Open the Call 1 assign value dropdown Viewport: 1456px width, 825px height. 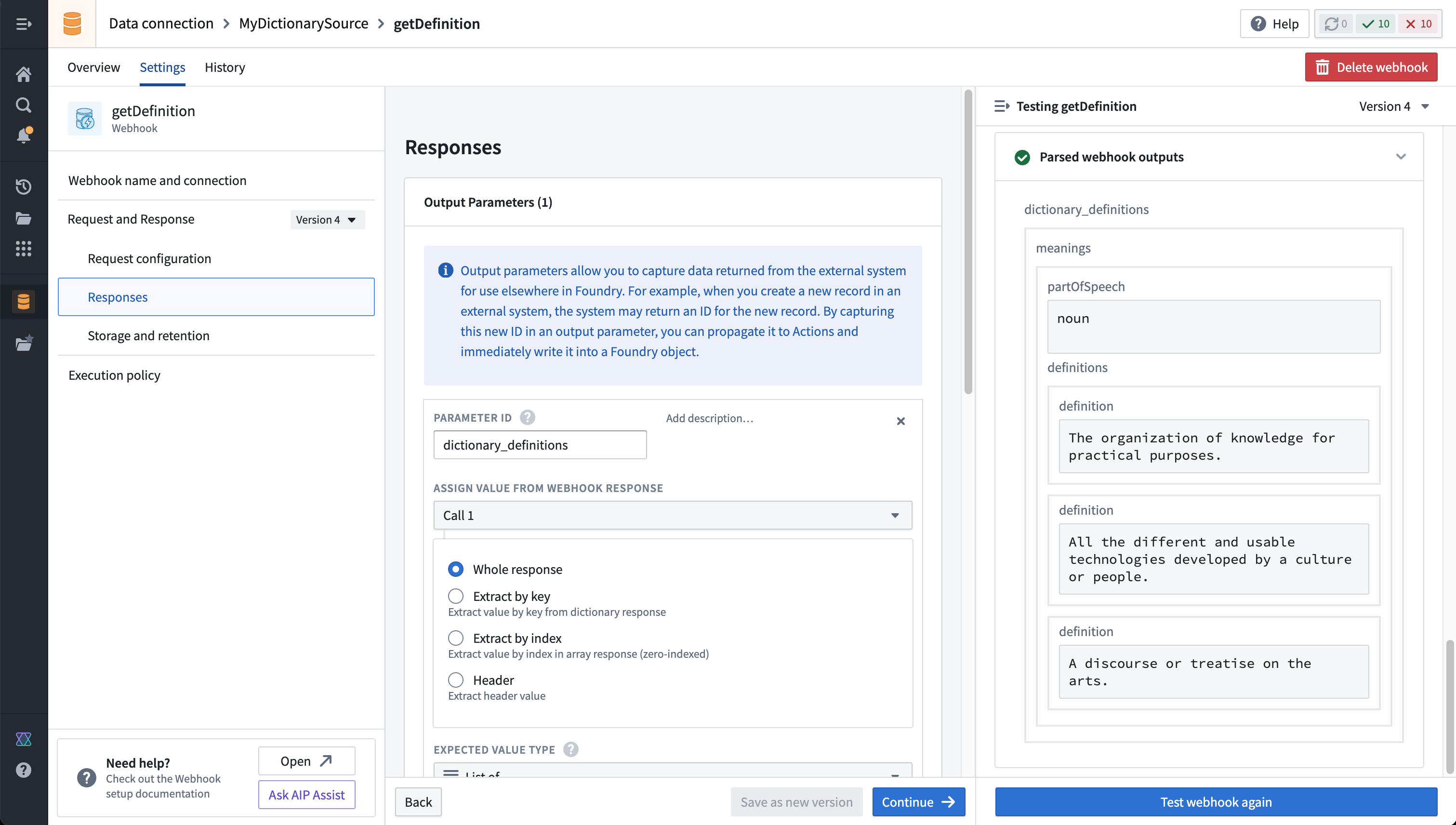[672, 515]
